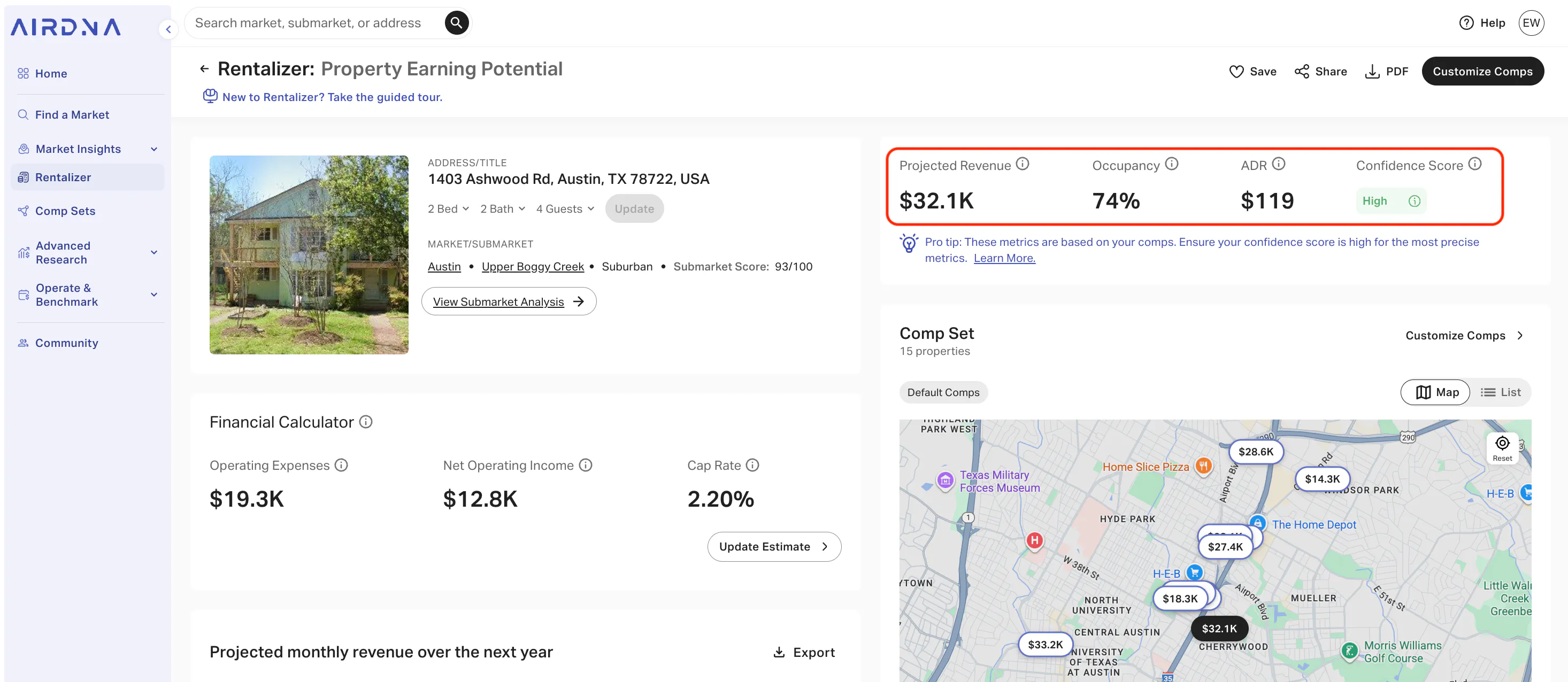Image resolution: width=1568 pixels, height=682 pixels.
Task: Reset the map view
Action: point(1502,449)
